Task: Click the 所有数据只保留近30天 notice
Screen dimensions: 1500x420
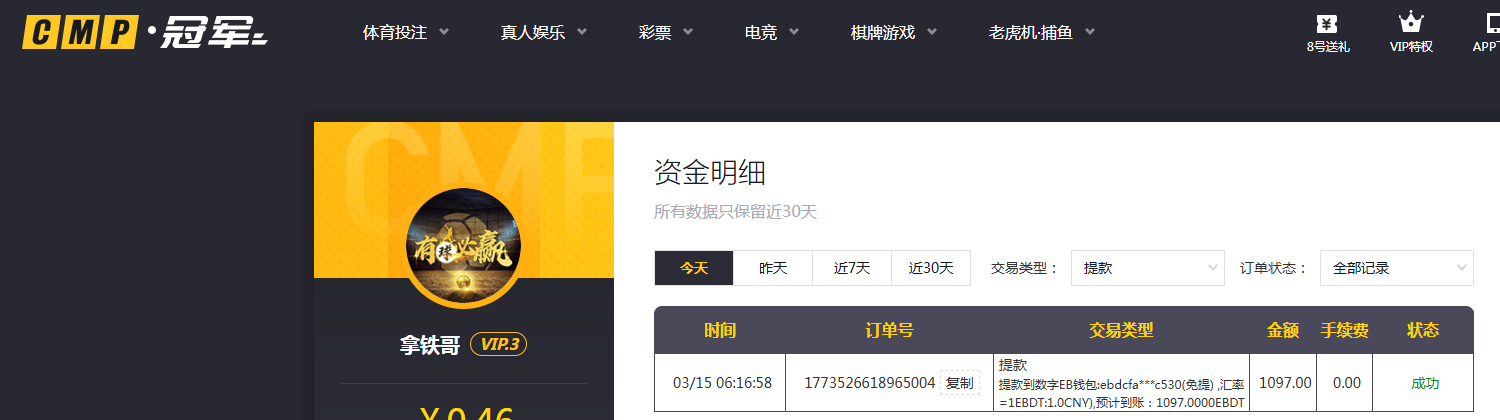Action: [x=735, y=212]
